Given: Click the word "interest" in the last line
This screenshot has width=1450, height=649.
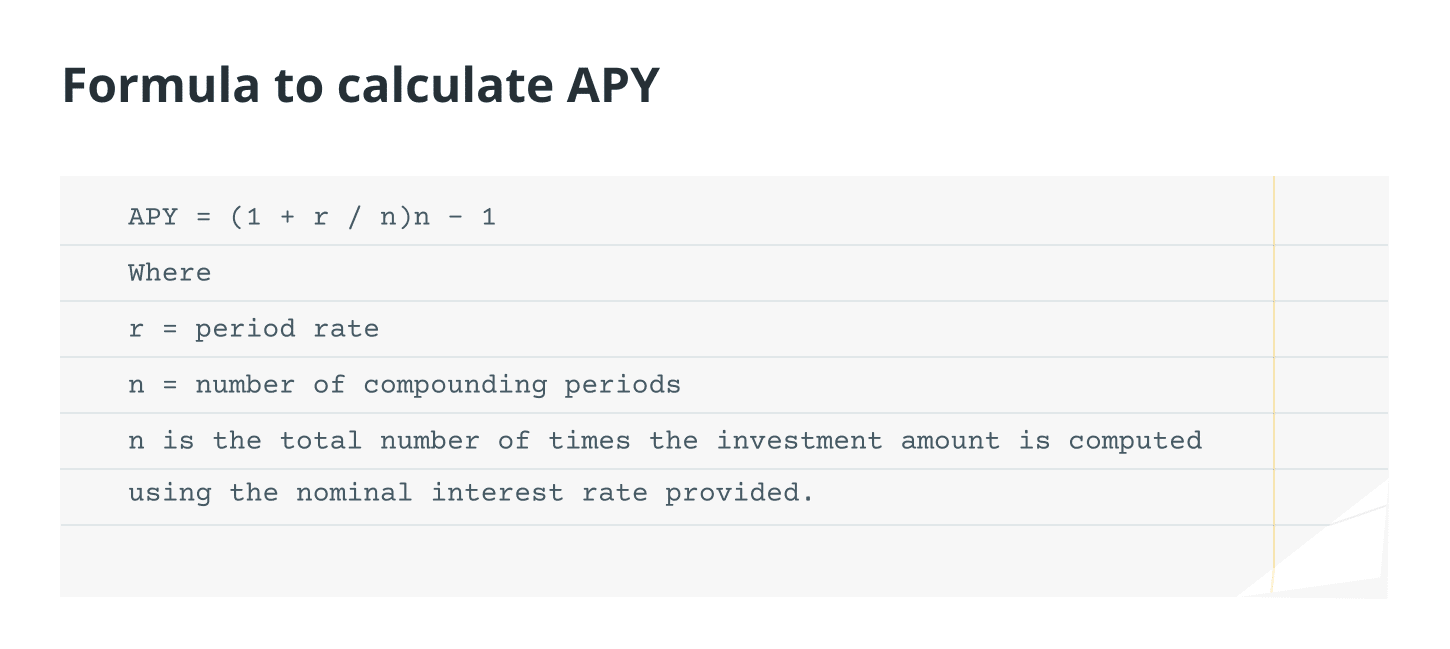Looking at the screenshot, I should [x=497, y=493].
